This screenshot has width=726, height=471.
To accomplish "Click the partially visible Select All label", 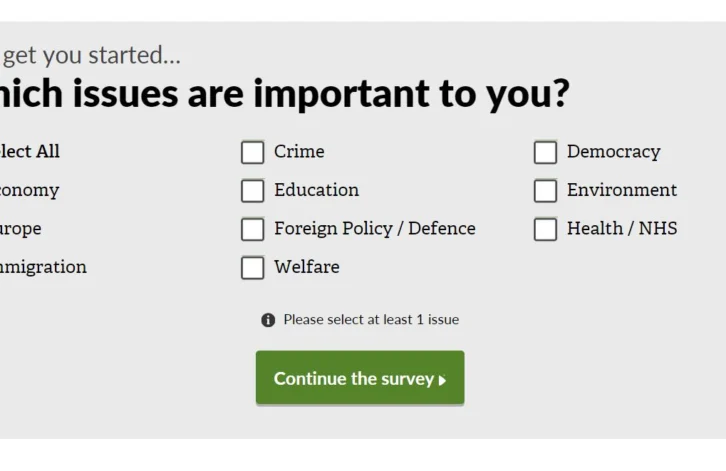I will point(30,152).
